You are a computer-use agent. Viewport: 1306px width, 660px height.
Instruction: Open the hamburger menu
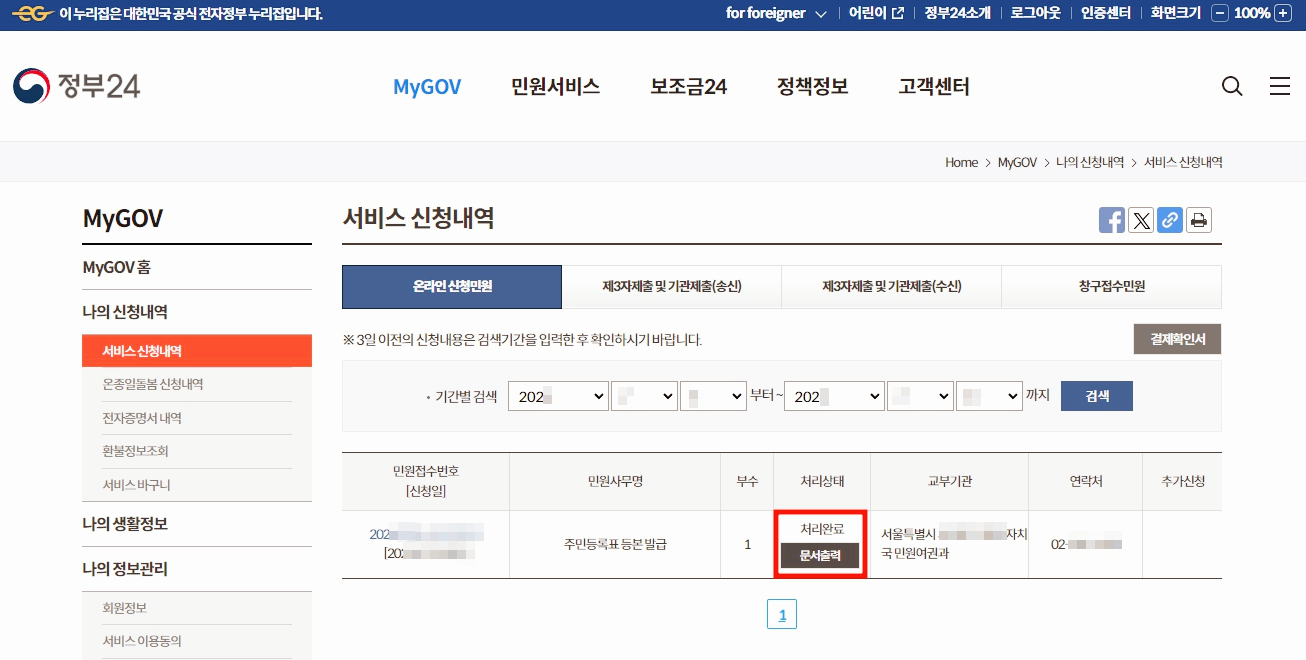[x=1280, y=86]
